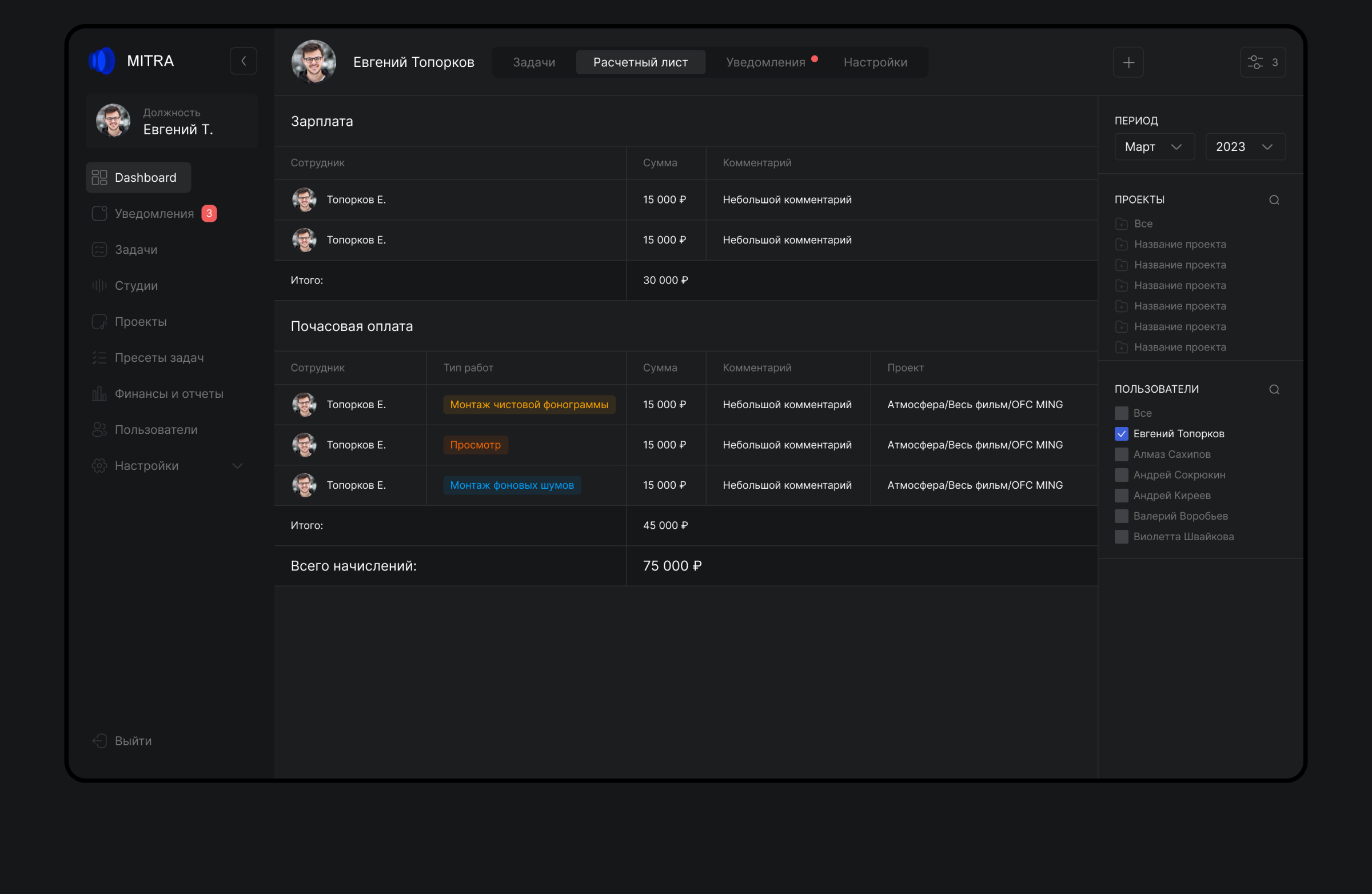Switch to the Уведомления tab
This screenshot has height=894, width=1372.
[765, 62]
